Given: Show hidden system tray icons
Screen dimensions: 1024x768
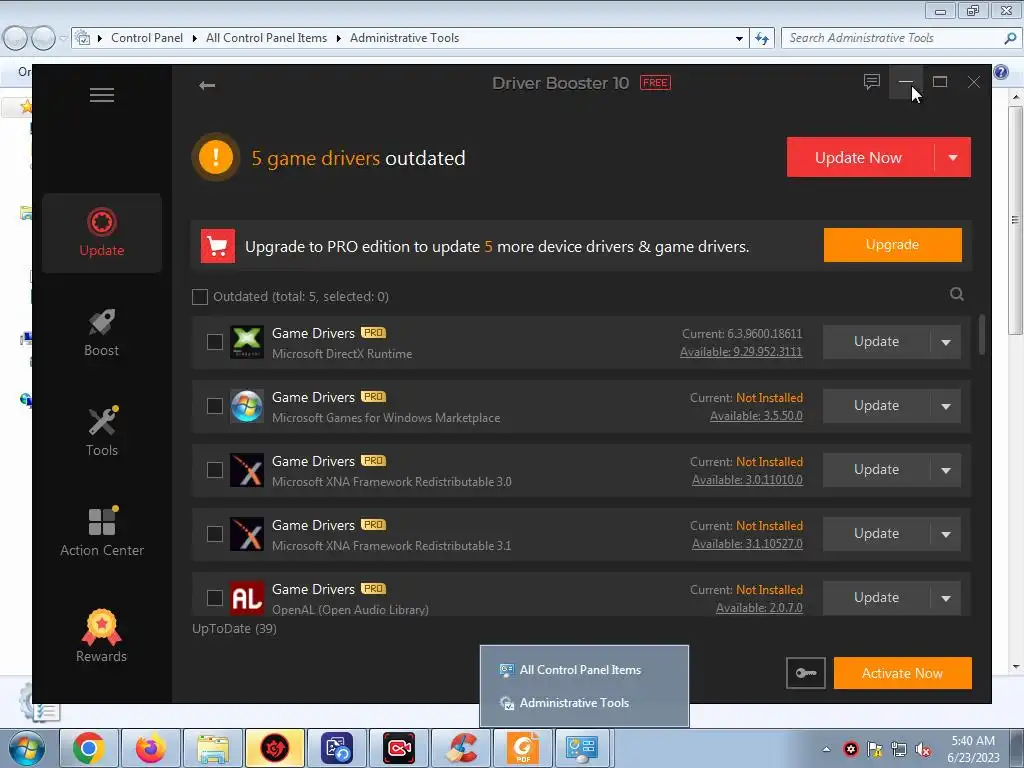Looking at the screenshot, I should 826,750.
